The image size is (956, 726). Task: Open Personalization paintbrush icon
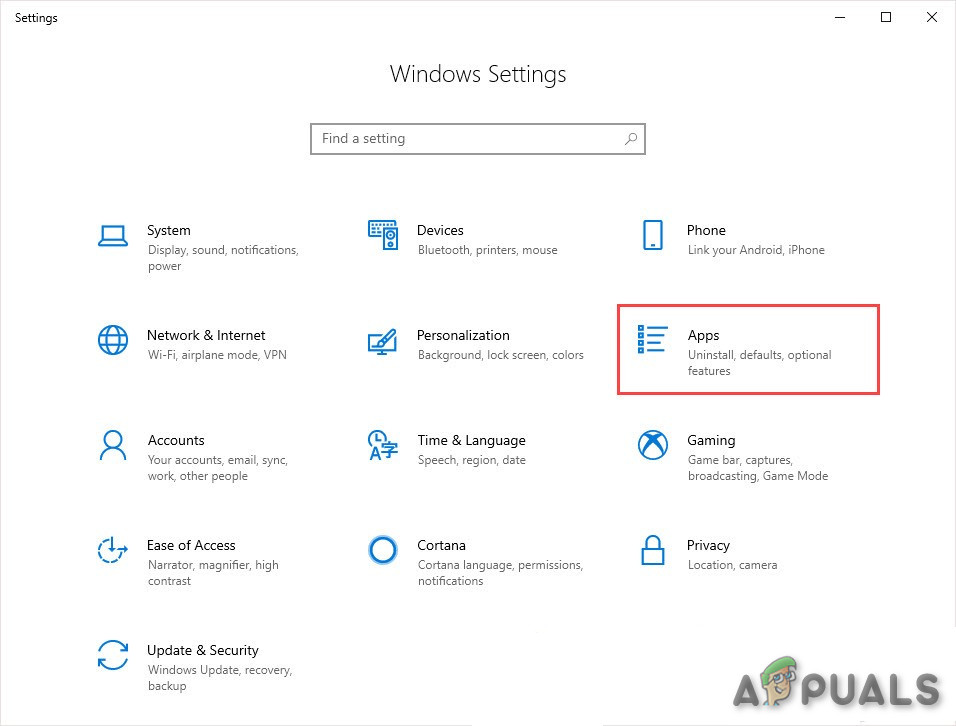(x=383, y=341)
